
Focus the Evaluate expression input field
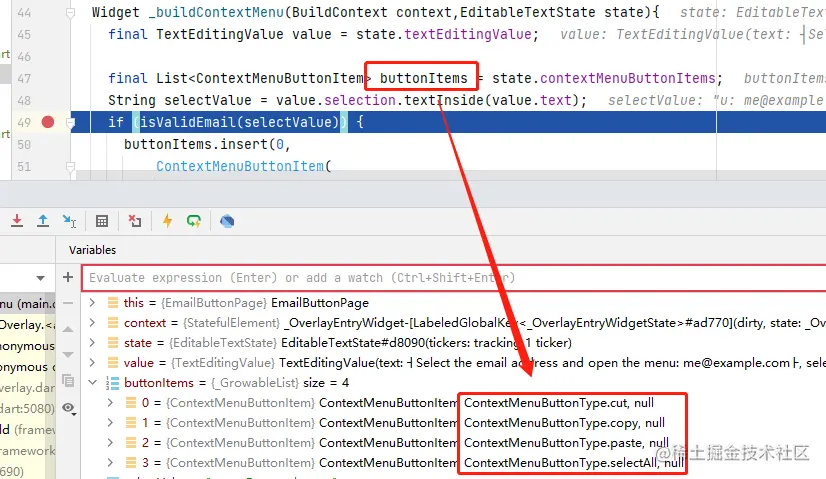click(x=454, y=278)
